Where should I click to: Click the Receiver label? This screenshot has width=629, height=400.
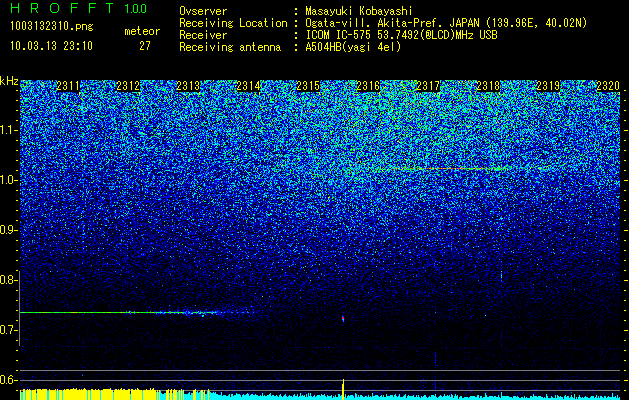click(x=203, y=35)
